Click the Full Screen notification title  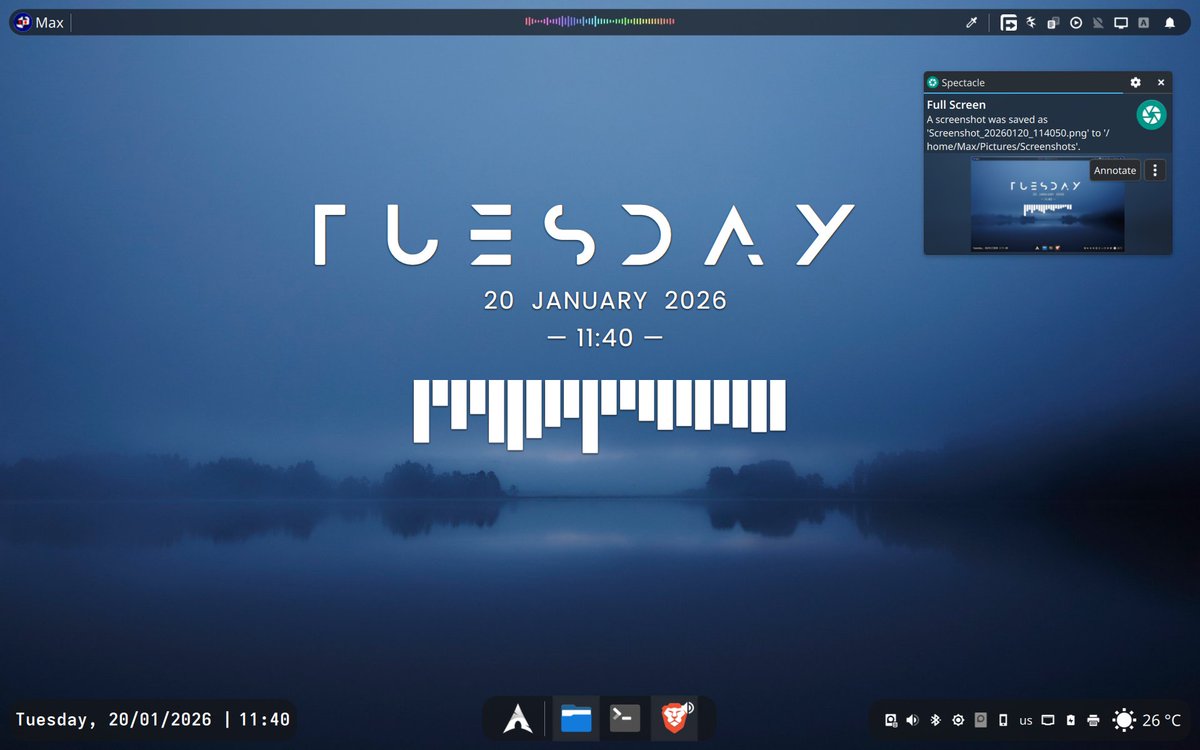[956, 104]
